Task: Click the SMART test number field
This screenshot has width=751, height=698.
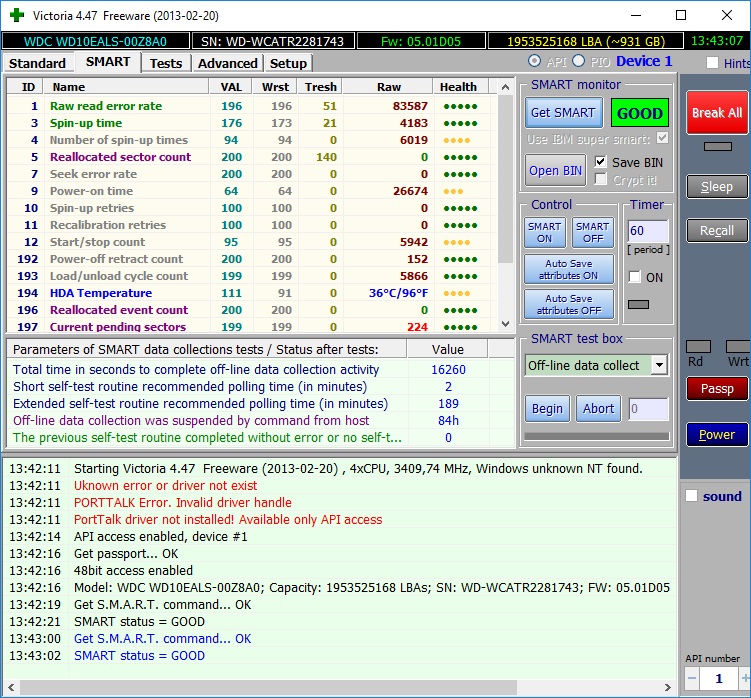Action: click(x=649, y=409)
